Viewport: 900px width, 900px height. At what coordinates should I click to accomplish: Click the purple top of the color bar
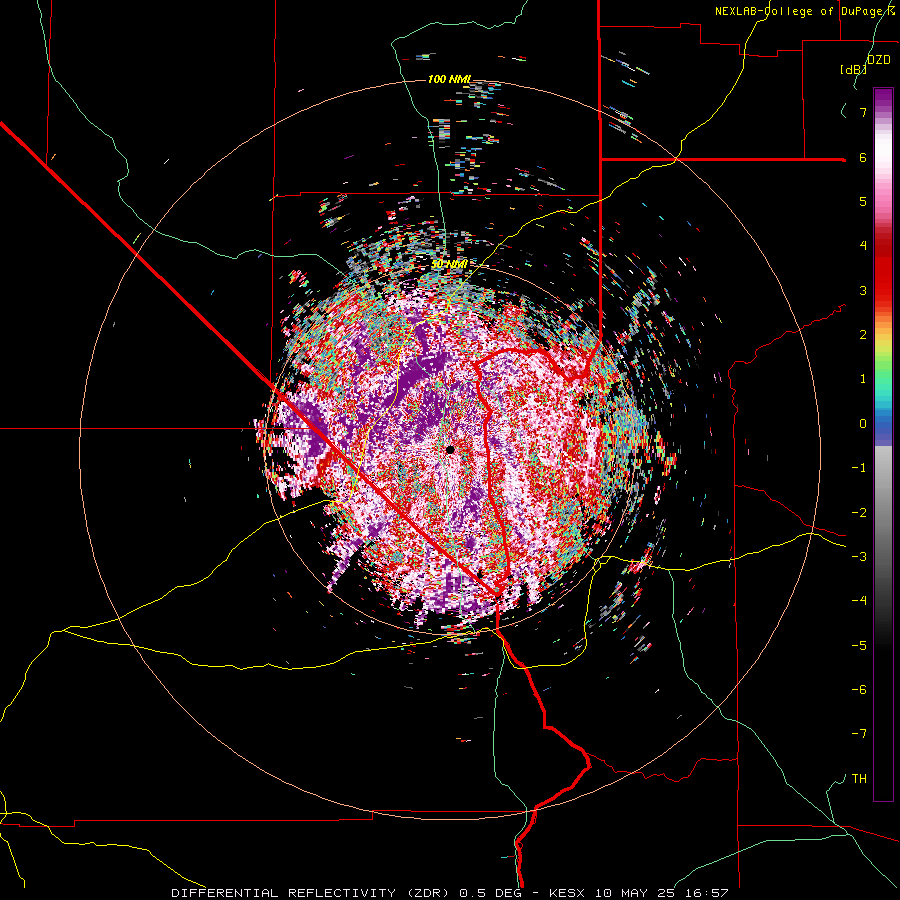[883, 98]
